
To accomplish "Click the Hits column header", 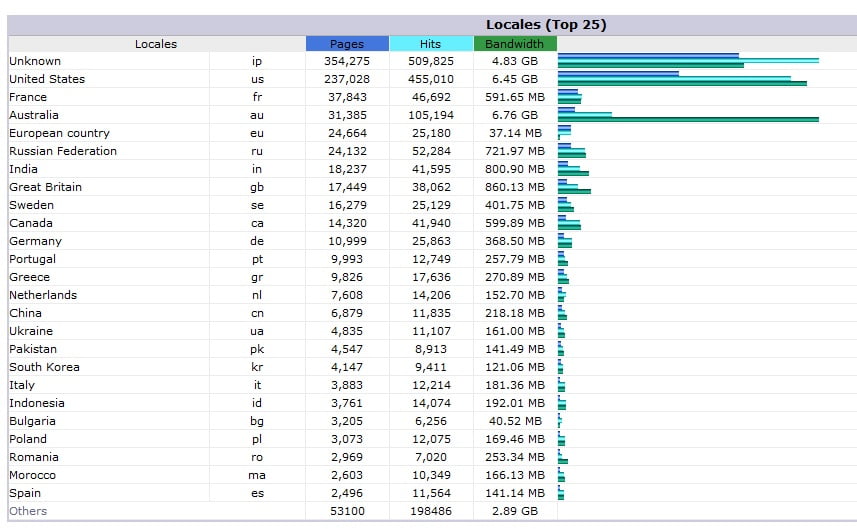I will click(x=430, y=44).
